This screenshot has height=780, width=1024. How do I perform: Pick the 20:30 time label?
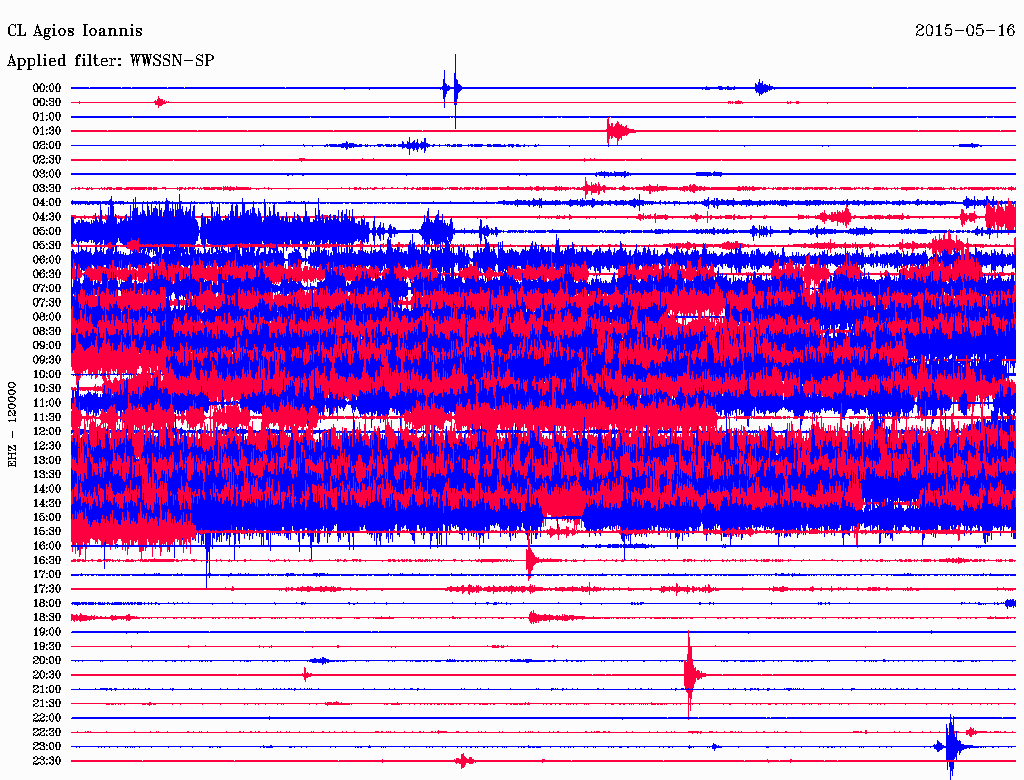pyautogui.click(x=47, y=675)
